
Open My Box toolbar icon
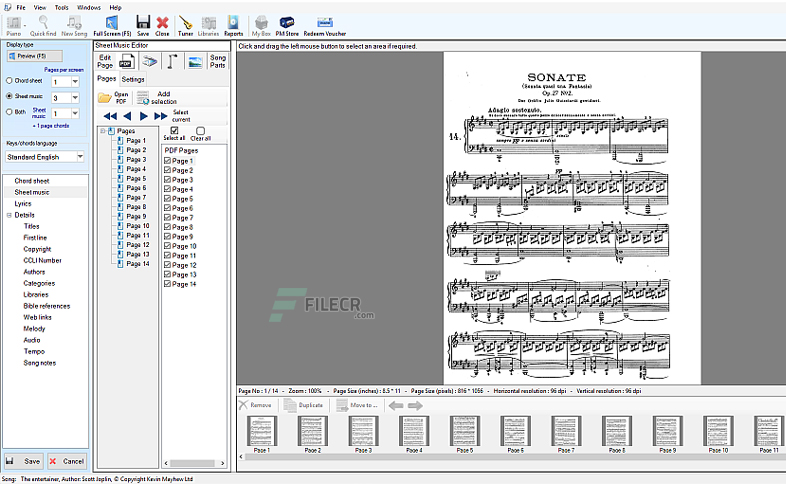[x=261, y=26]
